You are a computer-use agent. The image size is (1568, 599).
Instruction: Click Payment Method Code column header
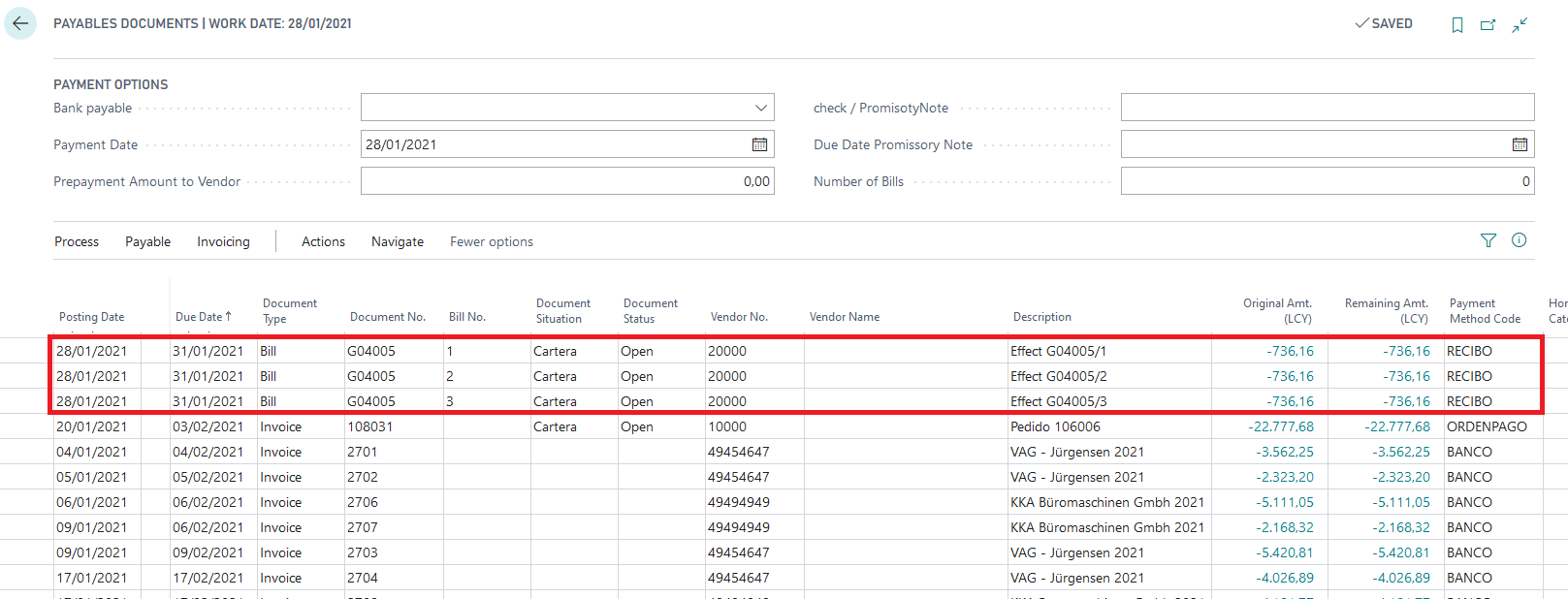pyautogui.click(x=1485, y=311)
